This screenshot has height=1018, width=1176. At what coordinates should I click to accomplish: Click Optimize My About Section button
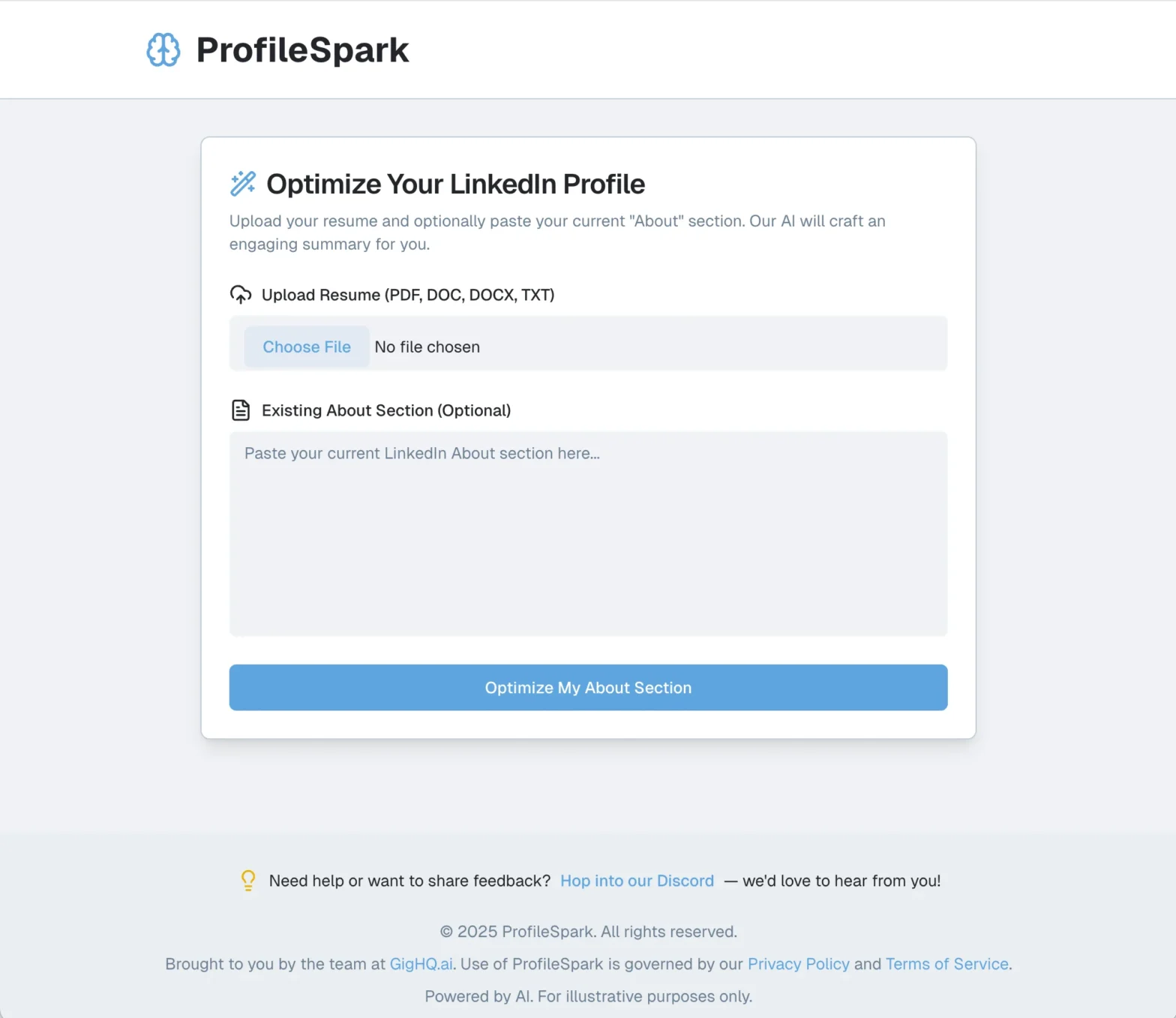point(588,687)
